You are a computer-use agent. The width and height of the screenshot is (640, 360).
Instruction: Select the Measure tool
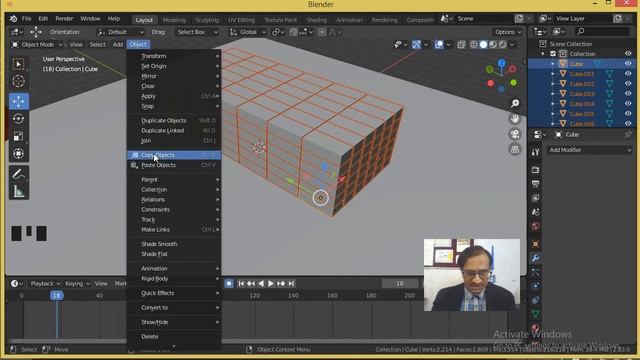[x=18, y=191]
